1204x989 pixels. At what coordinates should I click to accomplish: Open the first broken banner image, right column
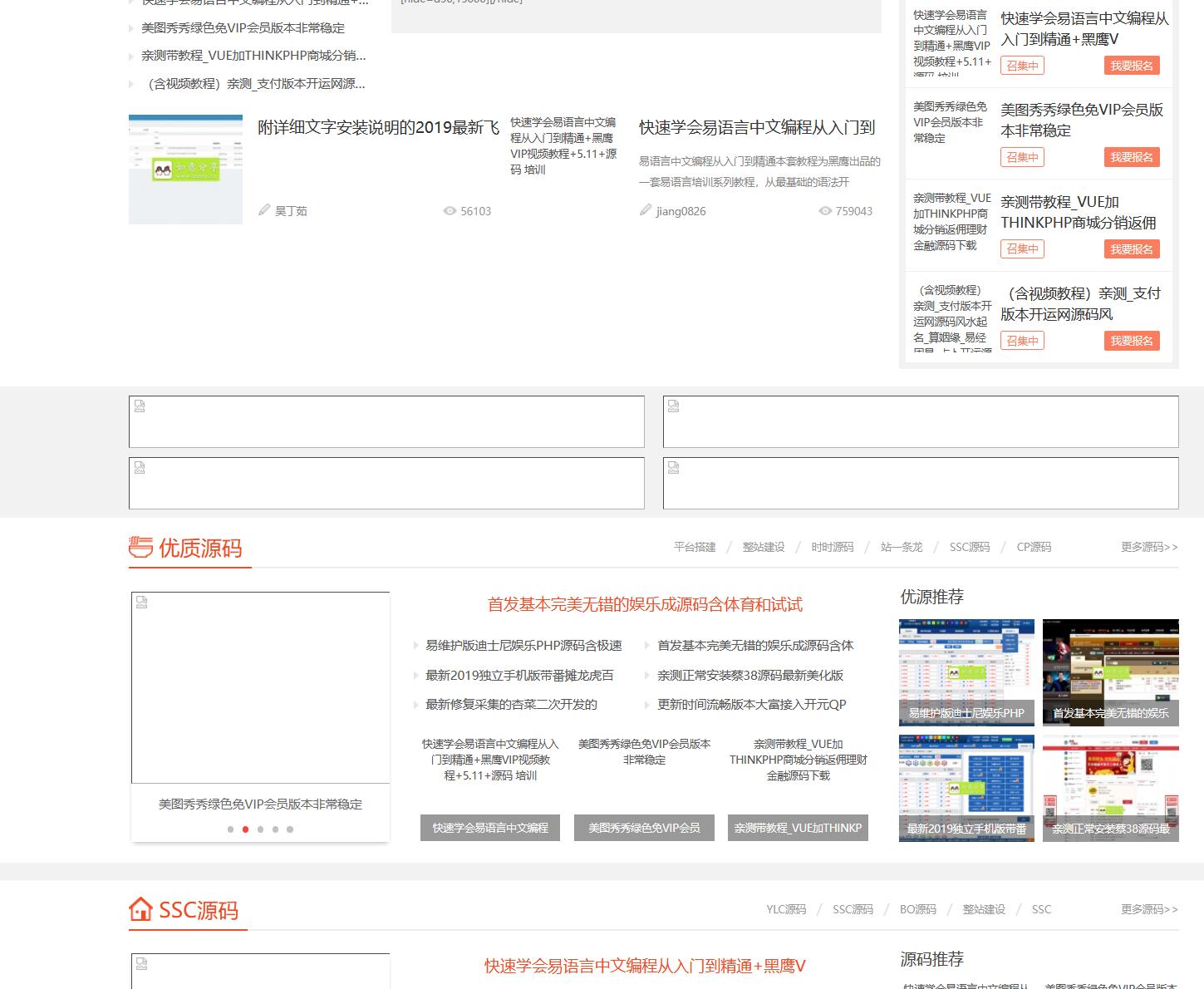tap(921, 421)
